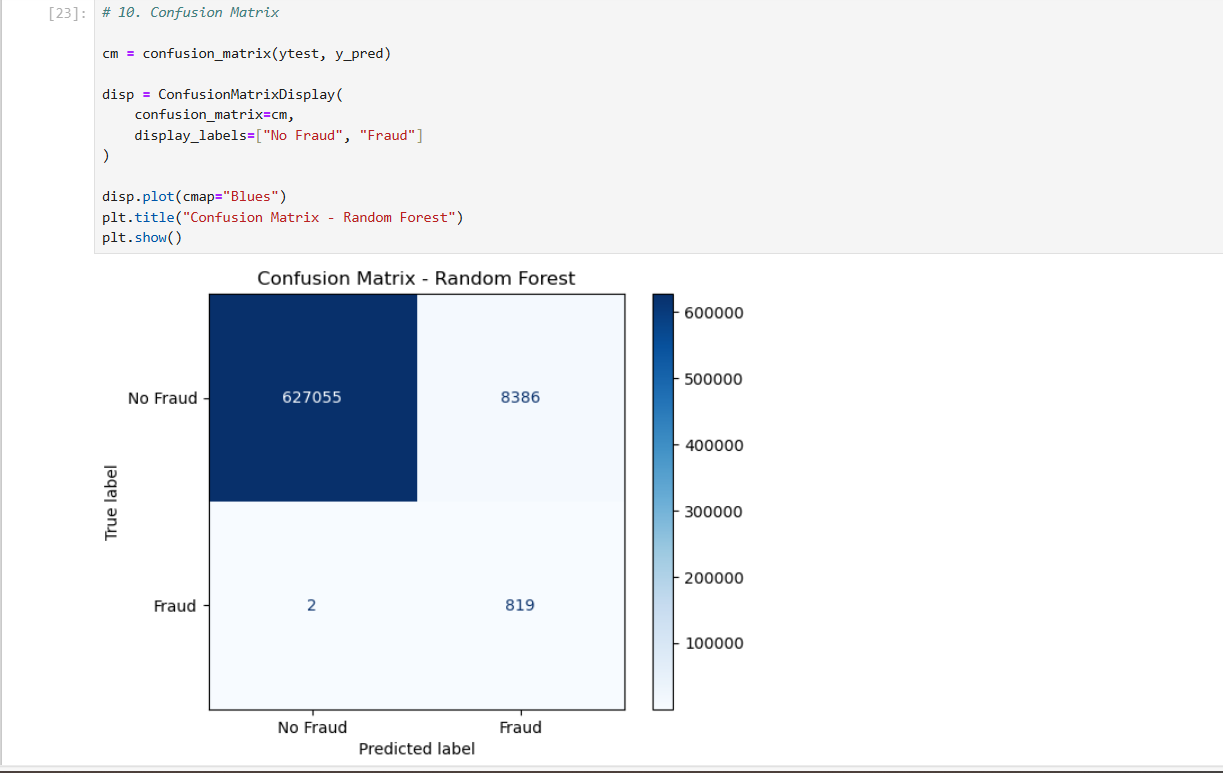
Task: Click the plot title 'Confusion Matrix - Random Forest'
Action: [416, 278]
